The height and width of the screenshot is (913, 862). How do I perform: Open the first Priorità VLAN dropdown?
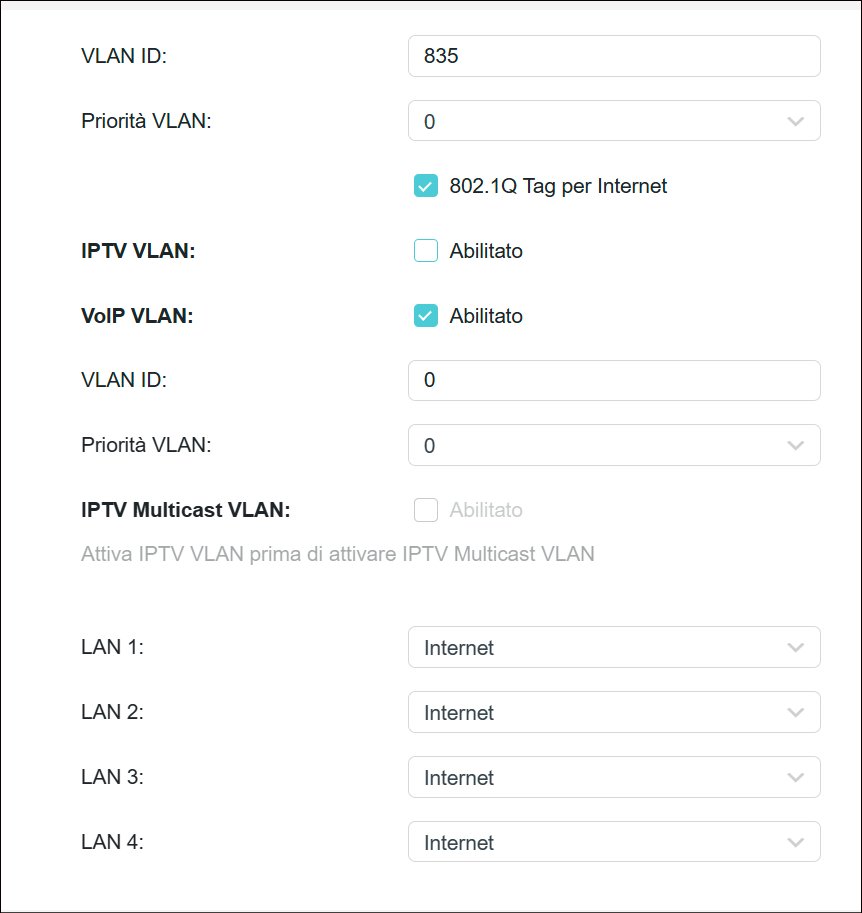pyautogui.click(x=614, y=121)
